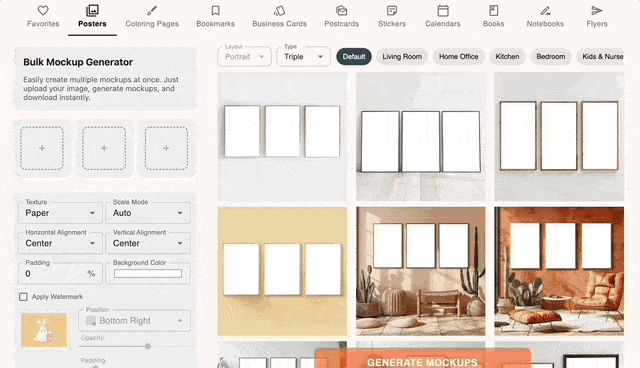Open the Postcards tab label
640x368 pixels.
(342, 24)
